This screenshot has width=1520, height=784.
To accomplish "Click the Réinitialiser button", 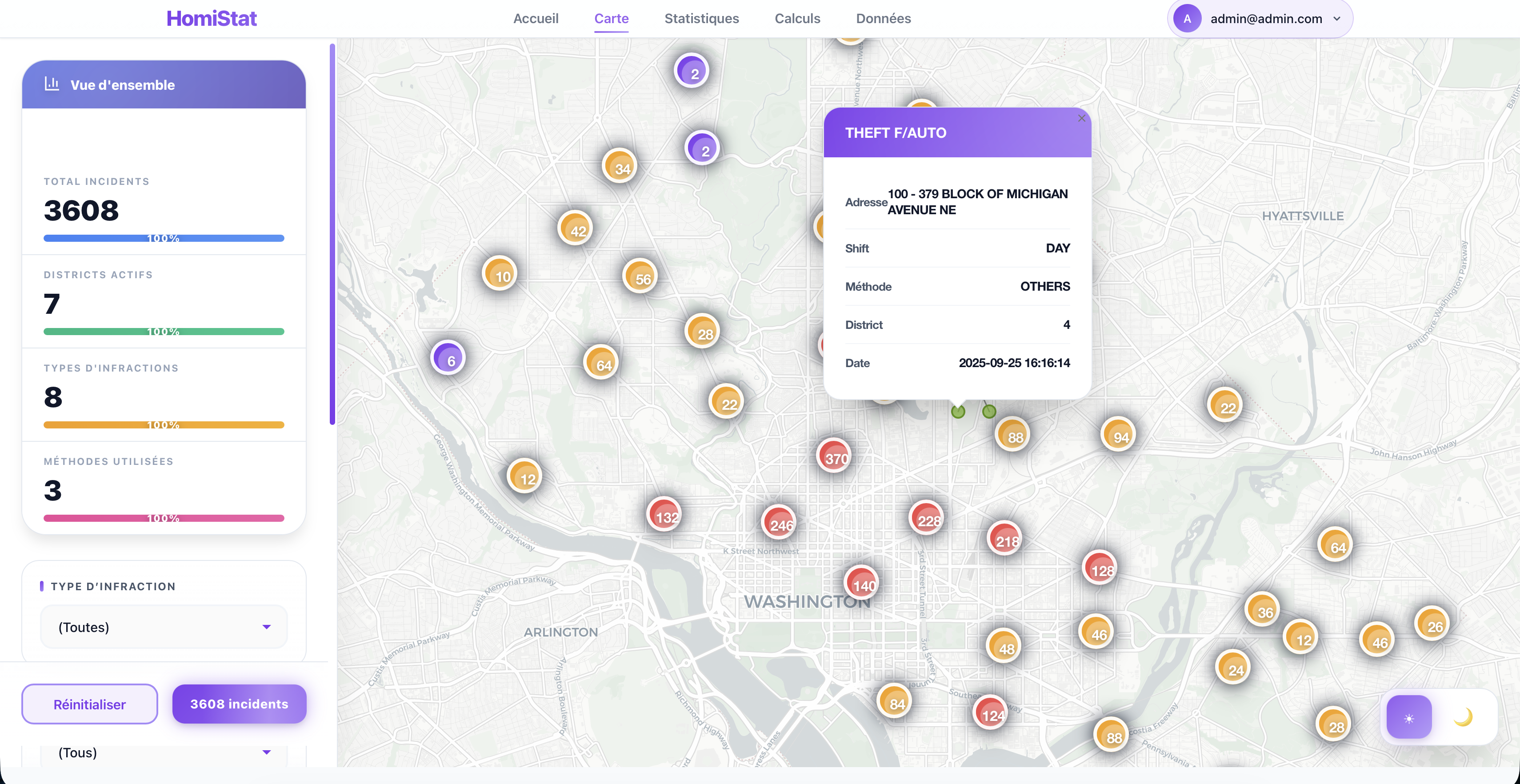I will (90, 704).
